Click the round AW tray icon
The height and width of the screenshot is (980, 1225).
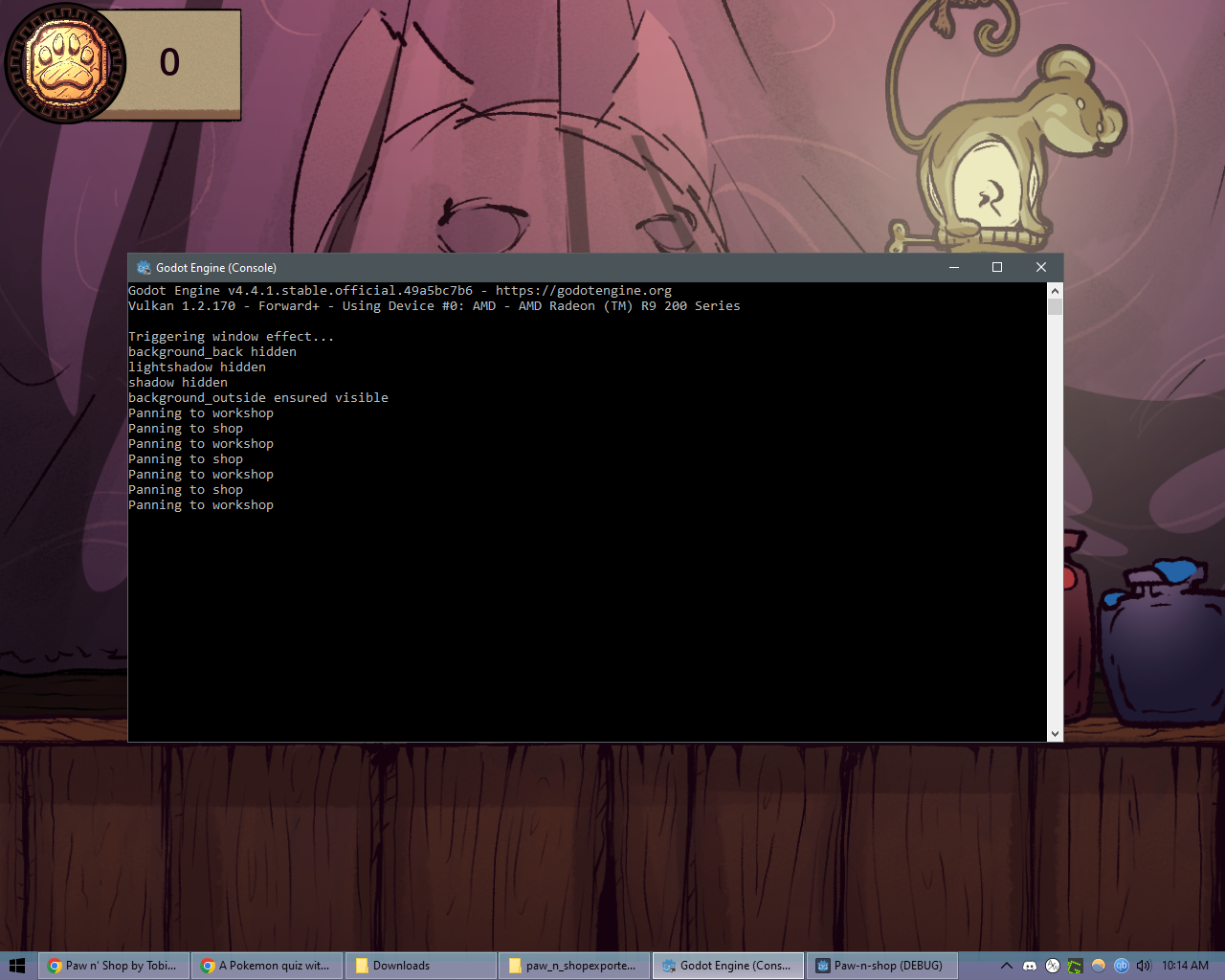[x=1053, y=966]
